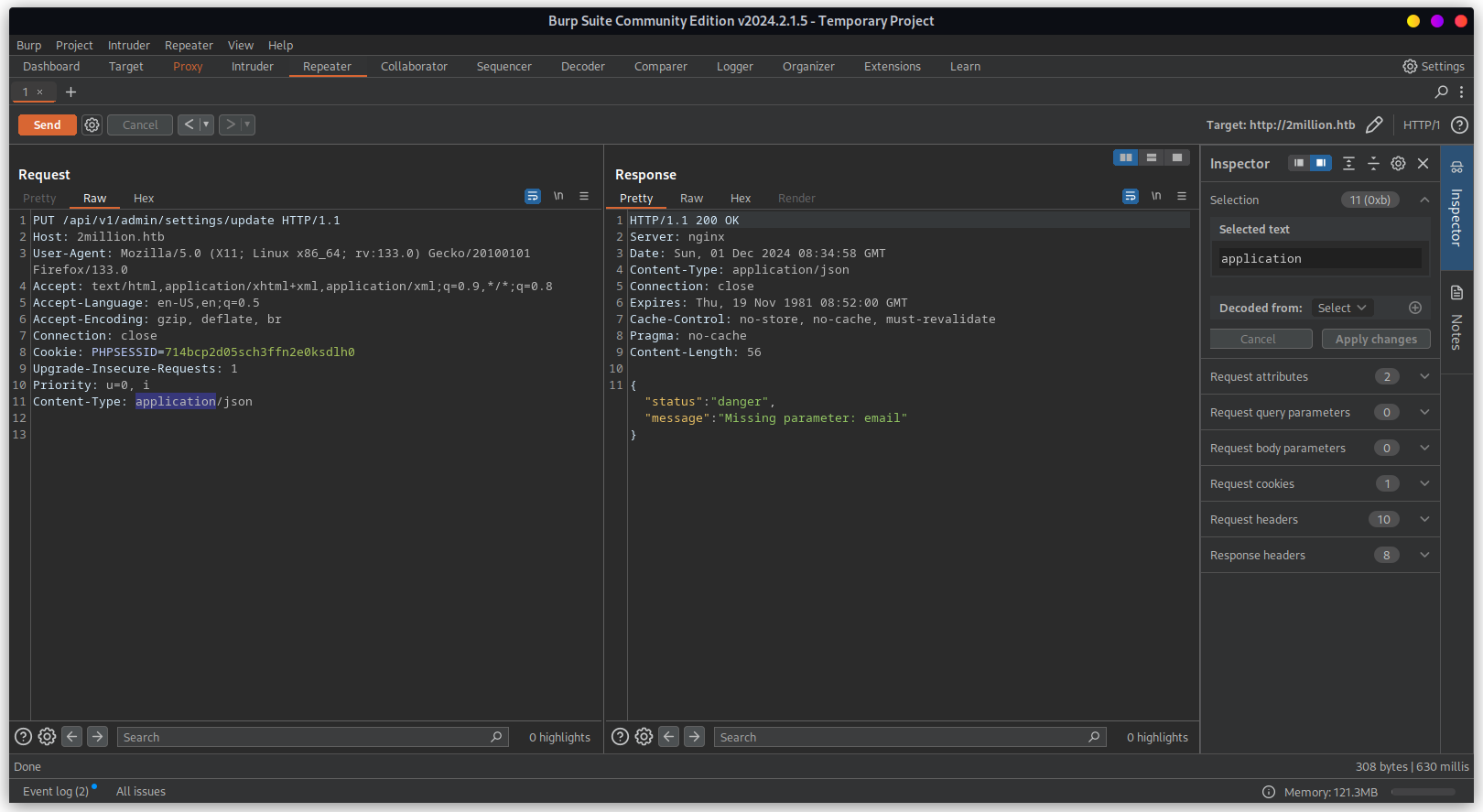Toggle response non-printable characters \n

(1156, 196)
